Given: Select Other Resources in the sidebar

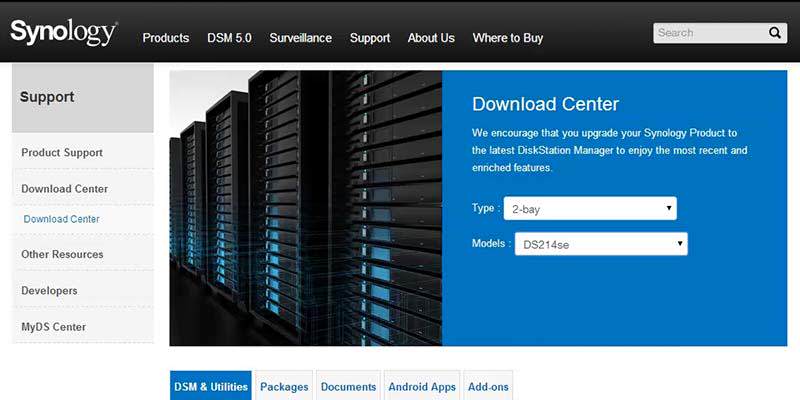Looking at the screenshot, I should click(x=83, y=254).
